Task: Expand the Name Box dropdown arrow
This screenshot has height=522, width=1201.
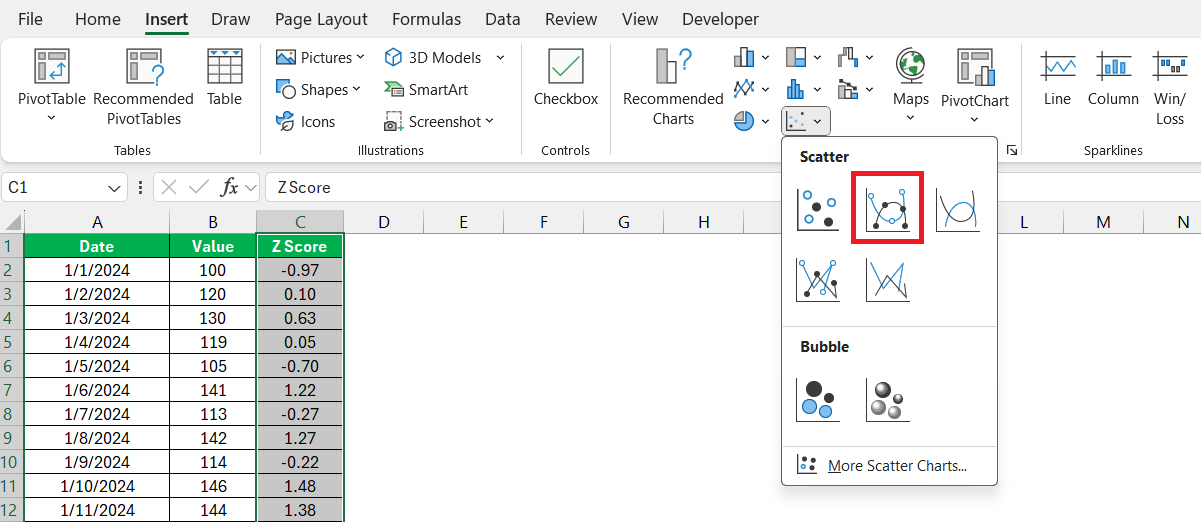Action: [115, 188]
